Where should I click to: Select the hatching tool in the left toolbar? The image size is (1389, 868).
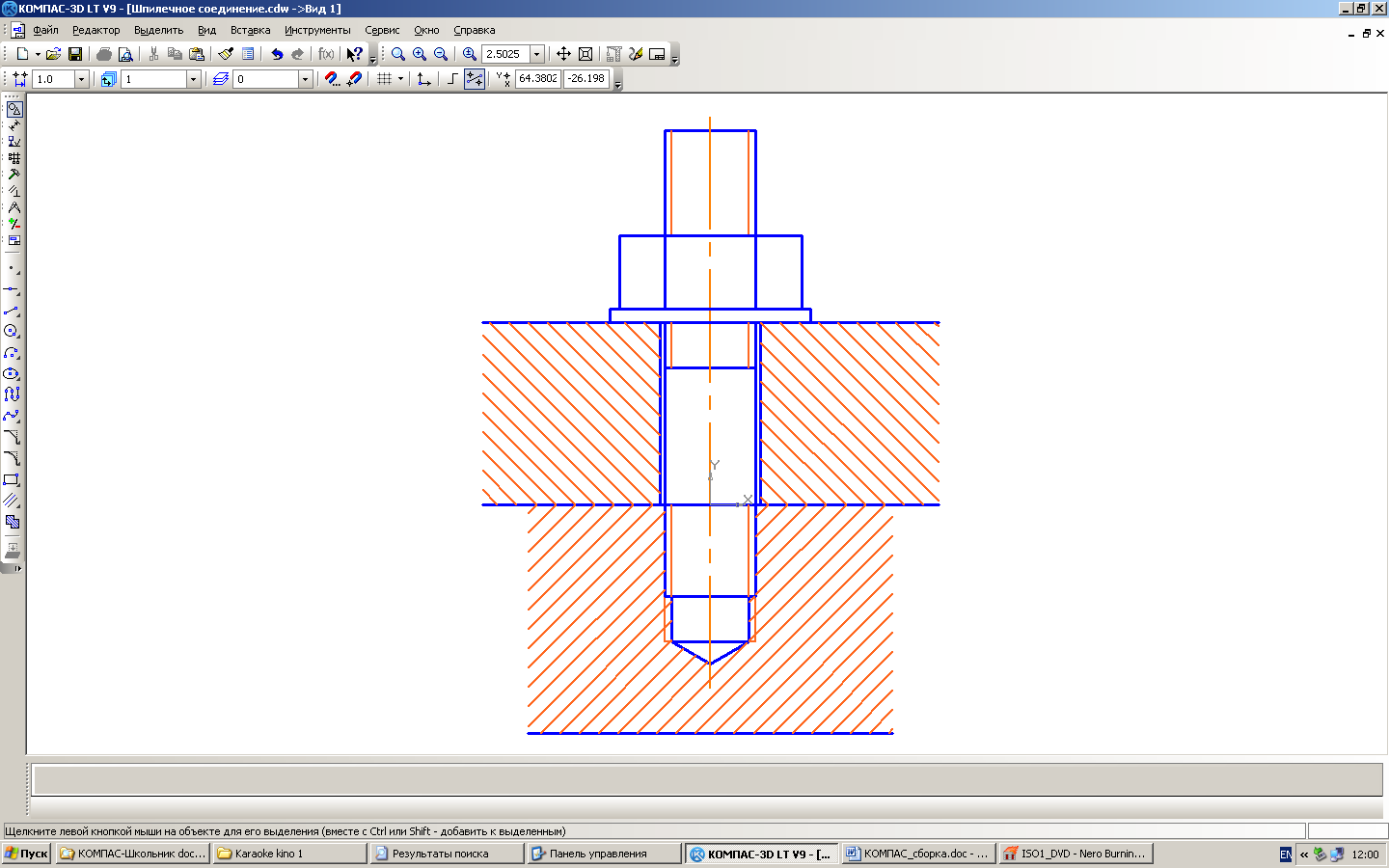coord(13,522)
